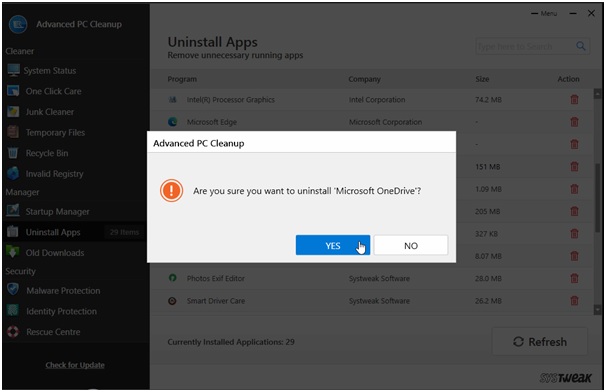Image resolution: width=606 pixels, height=392 pixels.
Task: Click the Advanced PC Cleanup logo
Action: [x=17, y=24]
